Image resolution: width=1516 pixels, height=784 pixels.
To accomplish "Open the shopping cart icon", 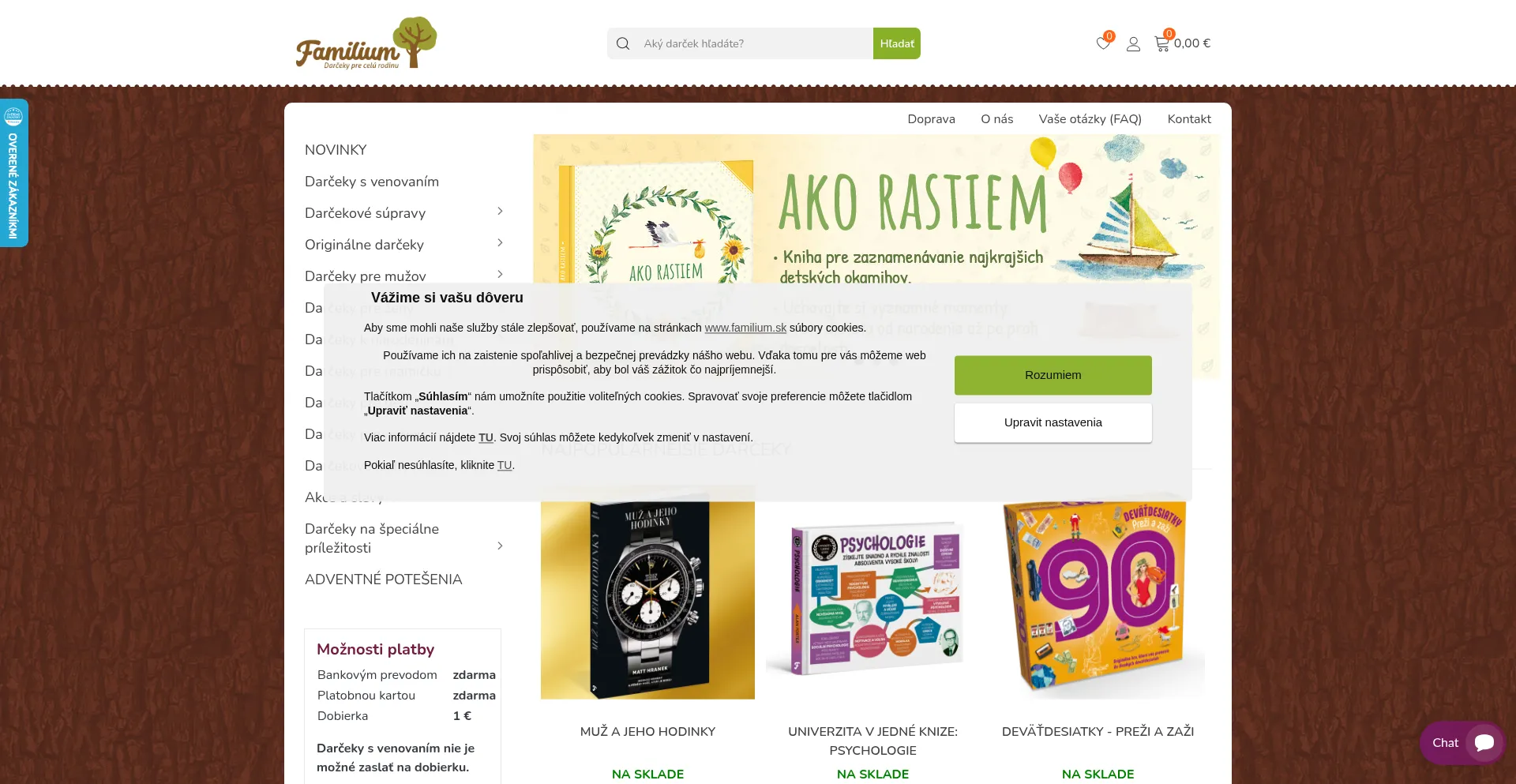I will coord(1161,44).
